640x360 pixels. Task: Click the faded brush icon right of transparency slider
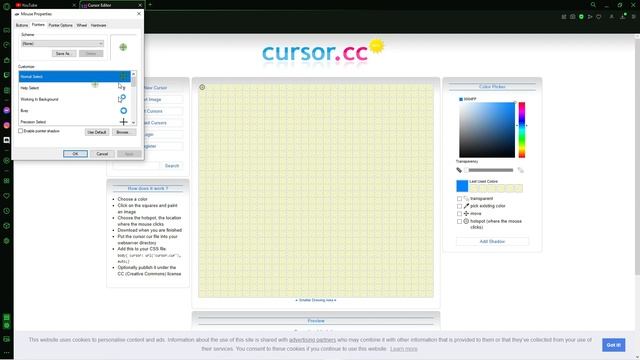520,170
